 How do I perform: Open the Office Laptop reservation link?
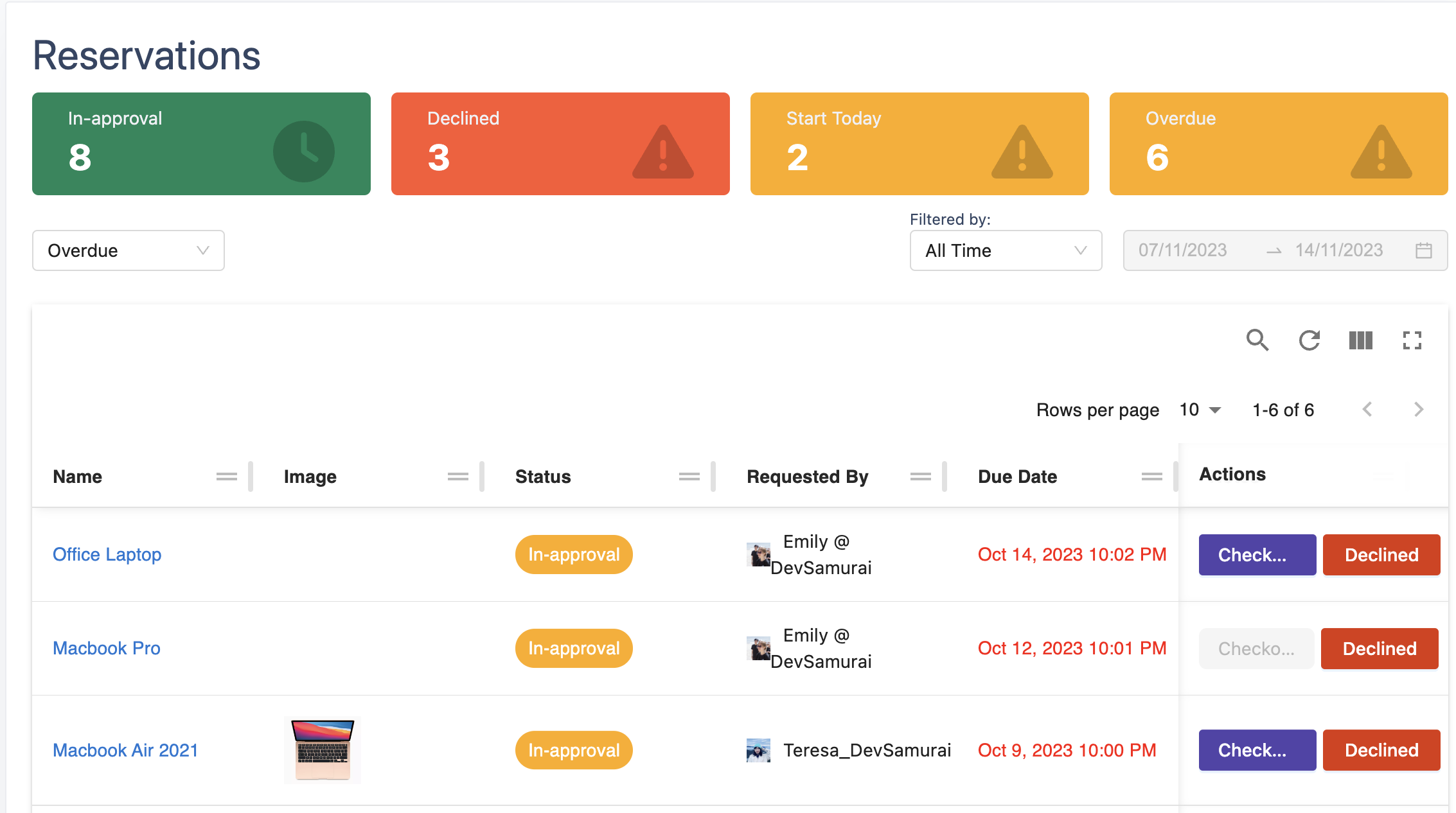[x=107, y=554]
